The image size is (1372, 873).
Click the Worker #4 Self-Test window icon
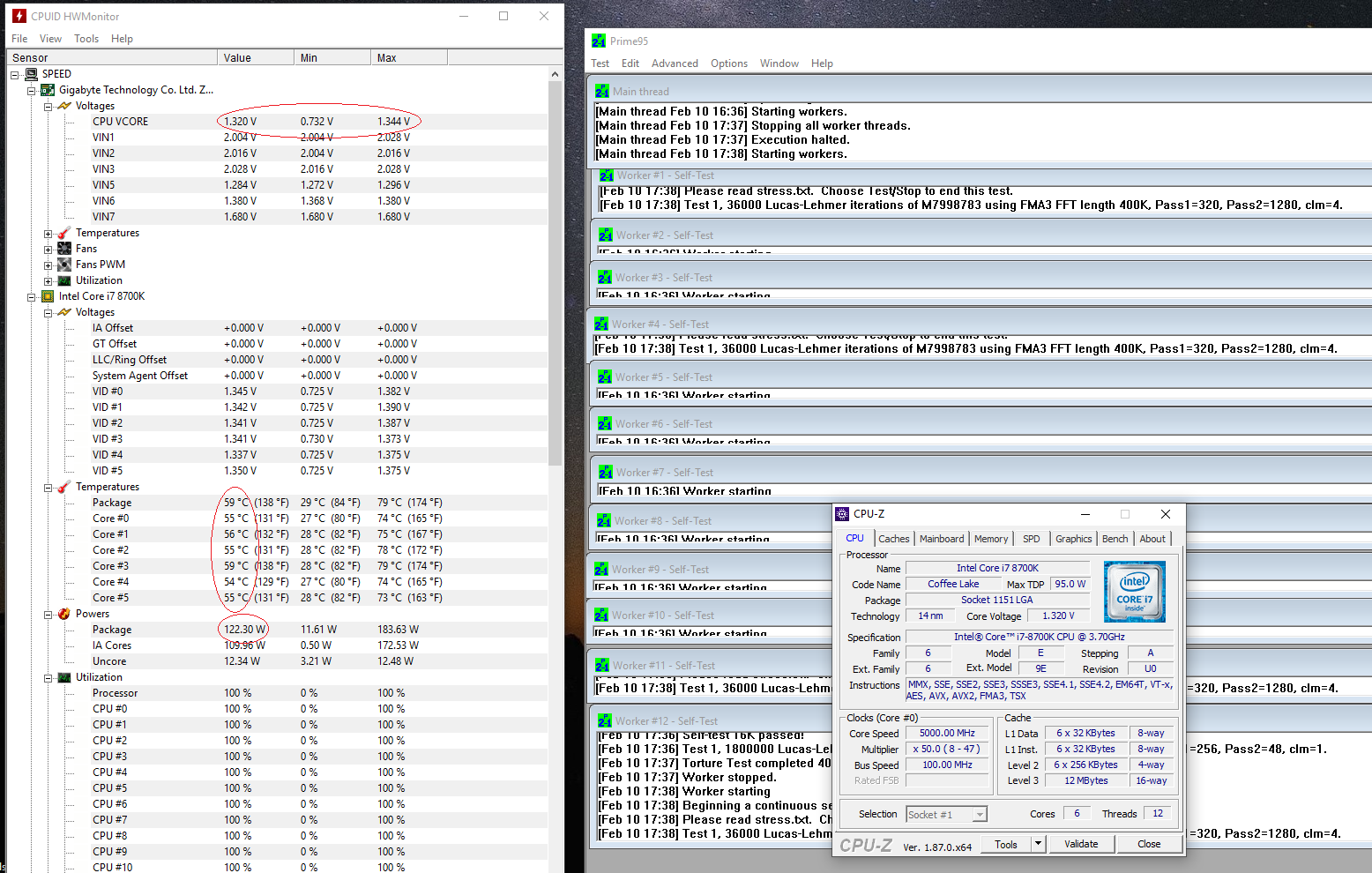[x=601, y=325]
